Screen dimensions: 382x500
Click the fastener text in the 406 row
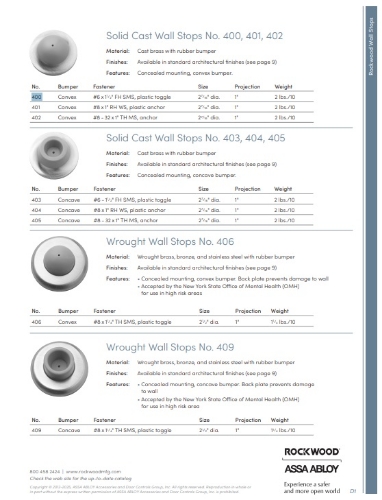coord(132,322)
